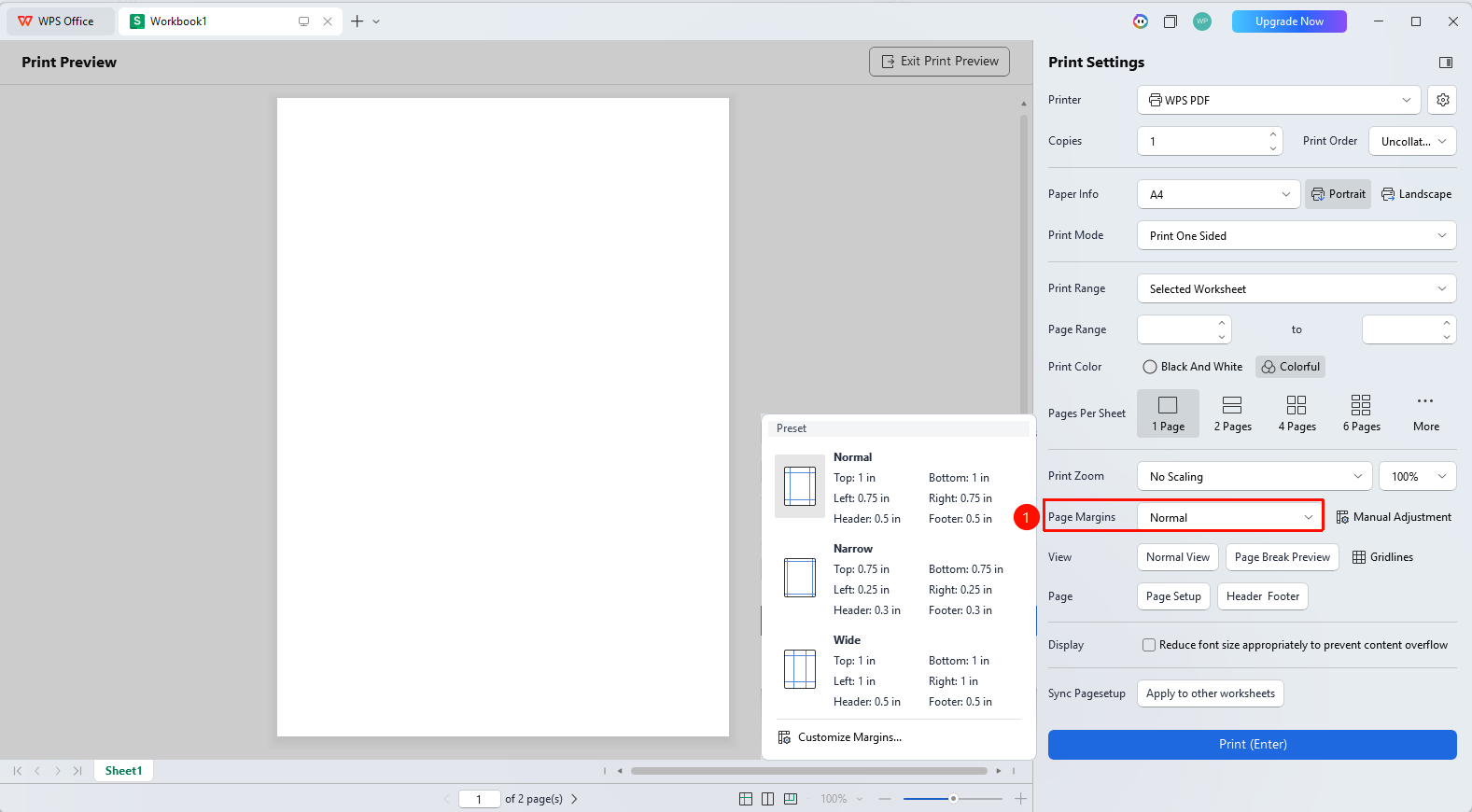Open the Print Order dropdown

pyautogui.click(x=1413, y=141)
